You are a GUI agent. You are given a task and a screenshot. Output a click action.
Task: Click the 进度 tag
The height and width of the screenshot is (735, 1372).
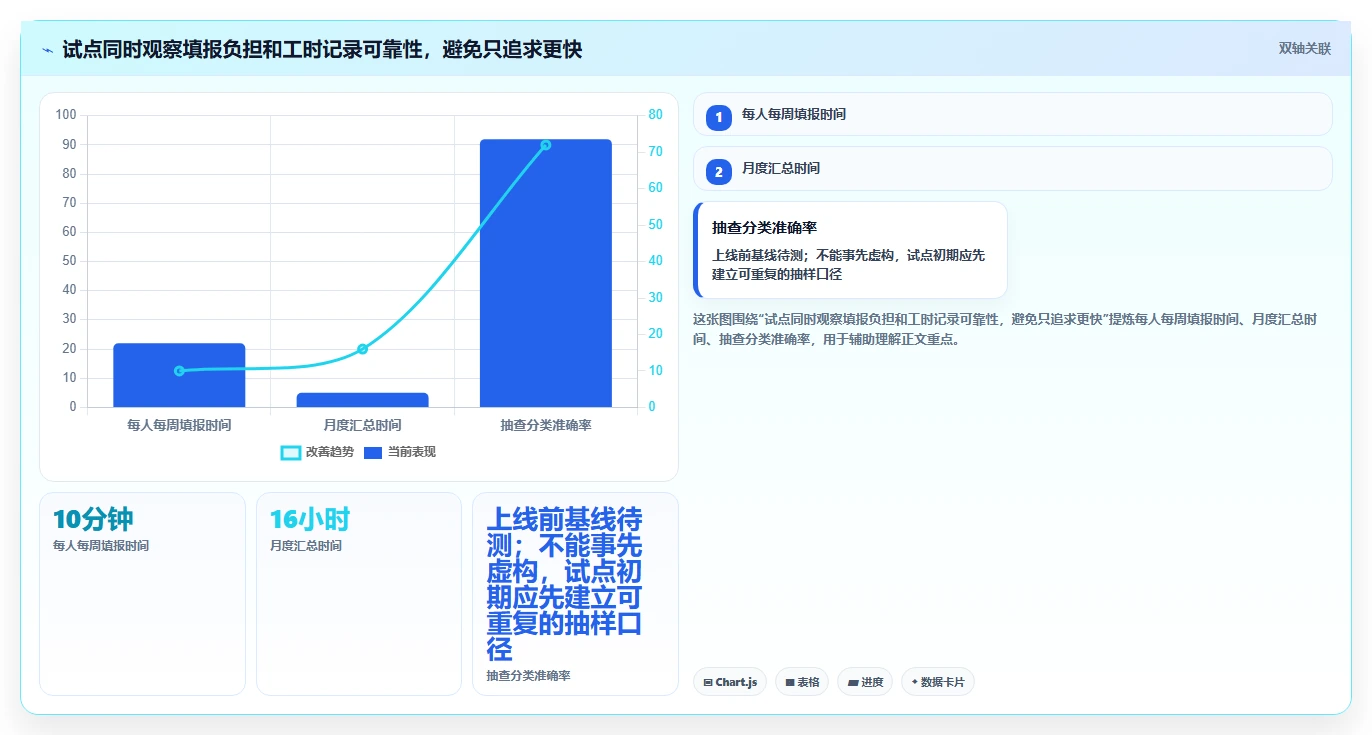click(x=865, y=682)
